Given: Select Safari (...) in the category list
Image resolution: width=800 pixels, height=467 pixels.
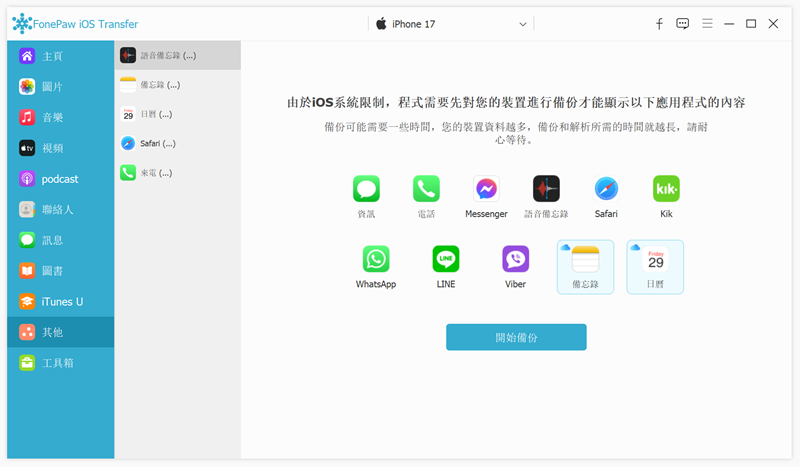Looking at the screenshot, I should (x=178, y=143).
